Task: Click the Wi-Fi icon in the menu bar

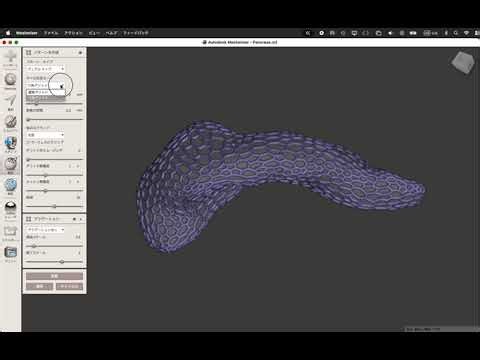Action: pyautogui.click(x=467, y=33)
